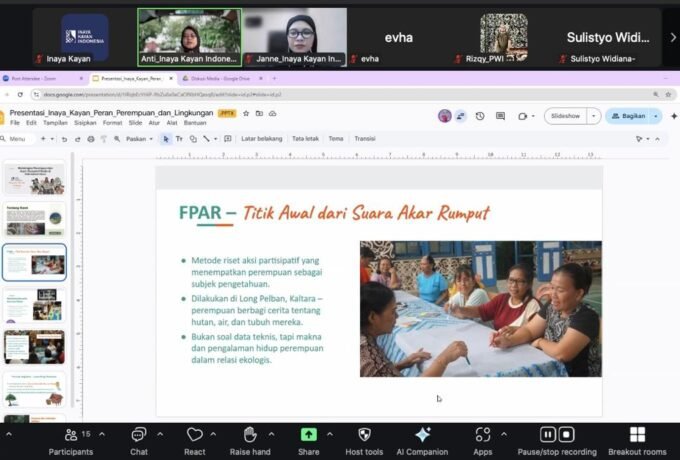Click the Bagikan share button
This screenshot has width=680, height=460.
pyautogui.click(x=634, y=116)
